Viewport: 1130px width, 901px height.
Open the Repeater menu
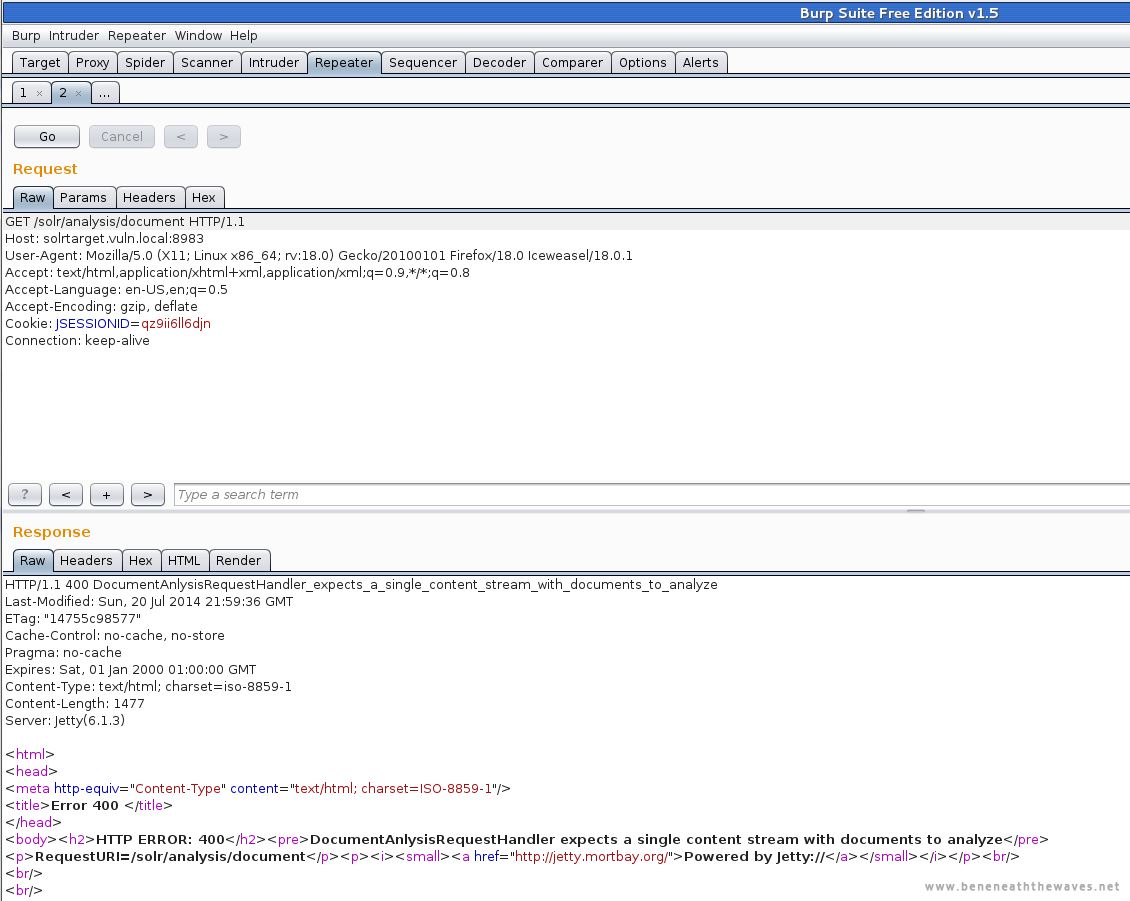pyautogui.click(x=137, y=35)
